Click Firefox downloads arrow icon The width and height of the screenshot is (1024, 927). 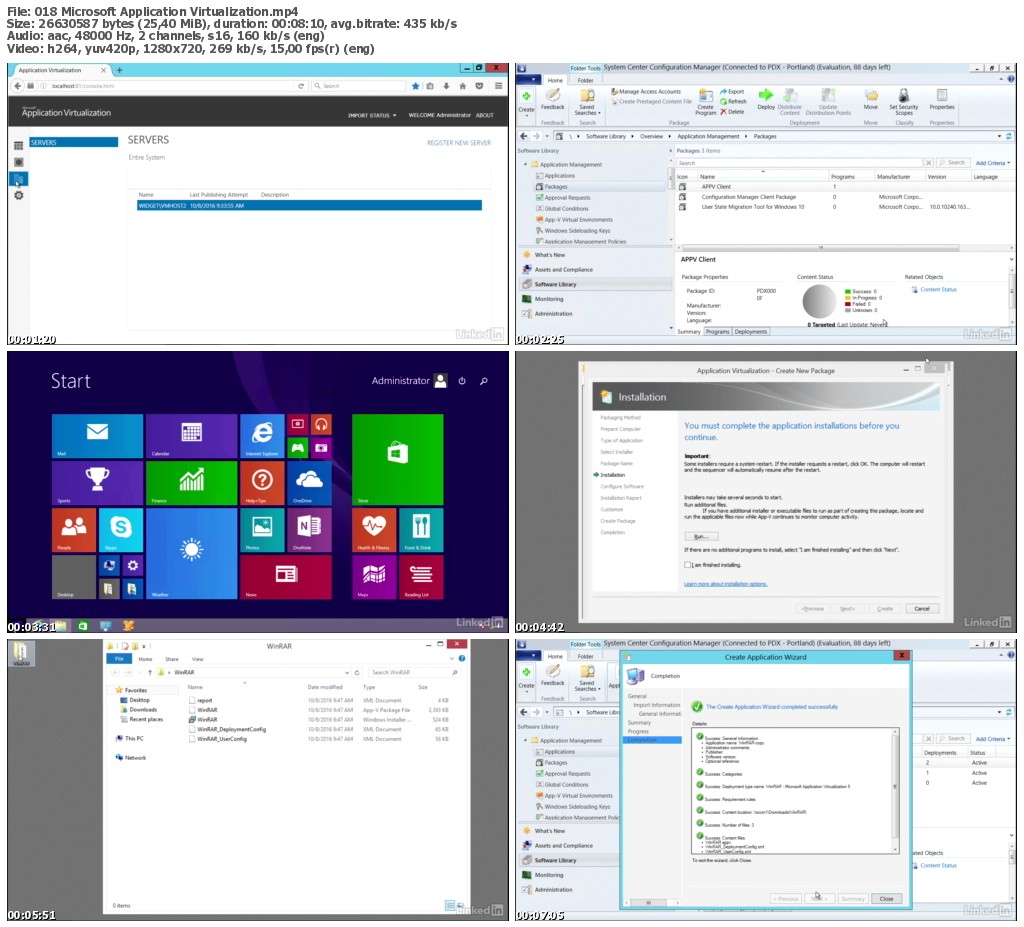(446, 86)
